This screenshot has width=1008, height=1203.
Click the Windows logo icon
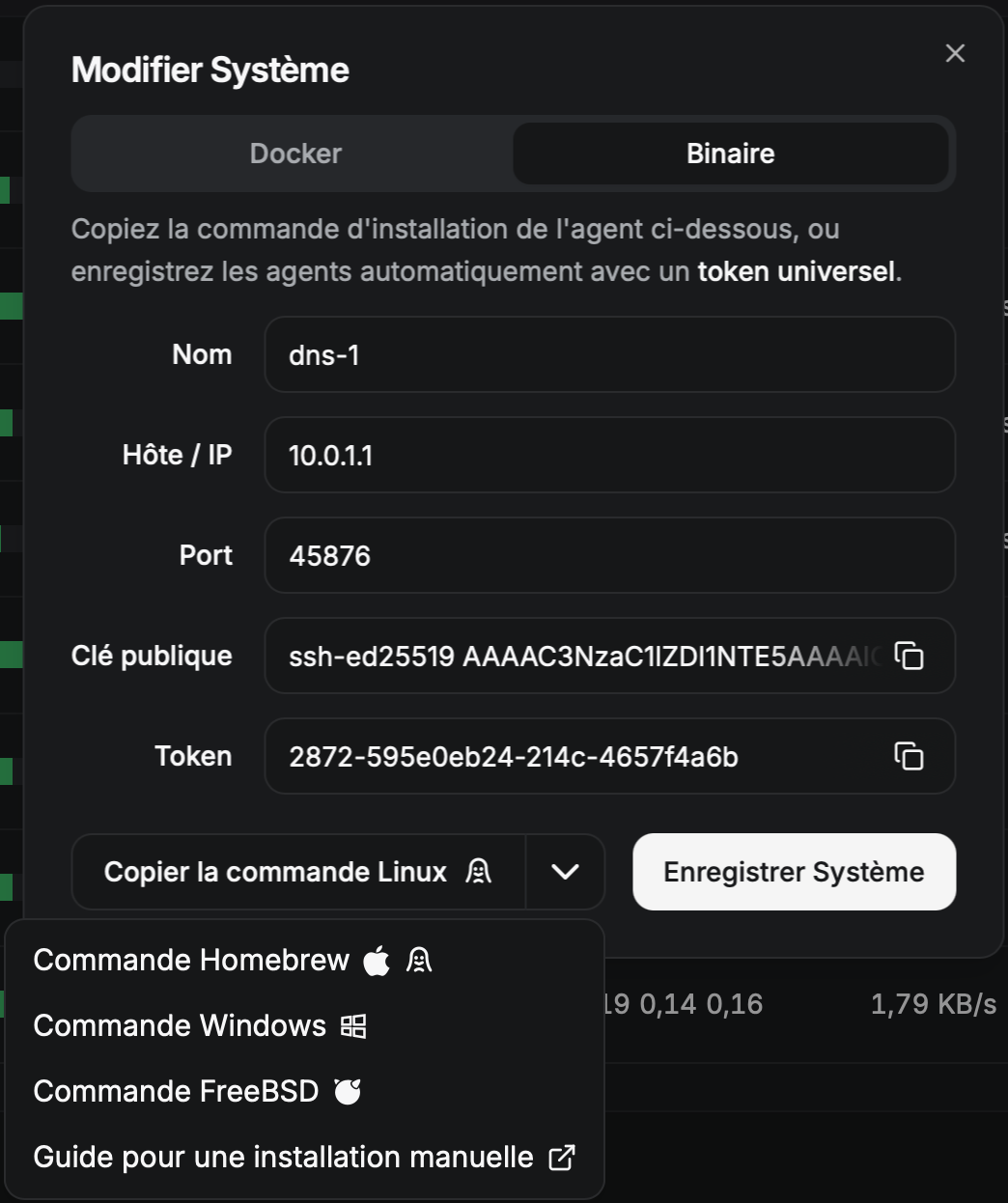click(x=353, y=1025)
